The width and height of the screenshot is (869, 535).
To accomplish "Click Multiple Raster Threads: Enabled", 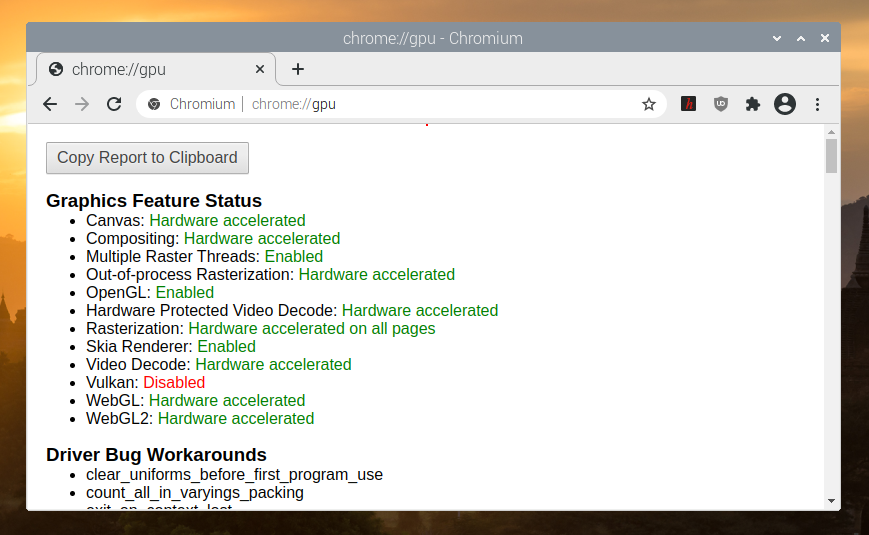I will pos(205,257).
